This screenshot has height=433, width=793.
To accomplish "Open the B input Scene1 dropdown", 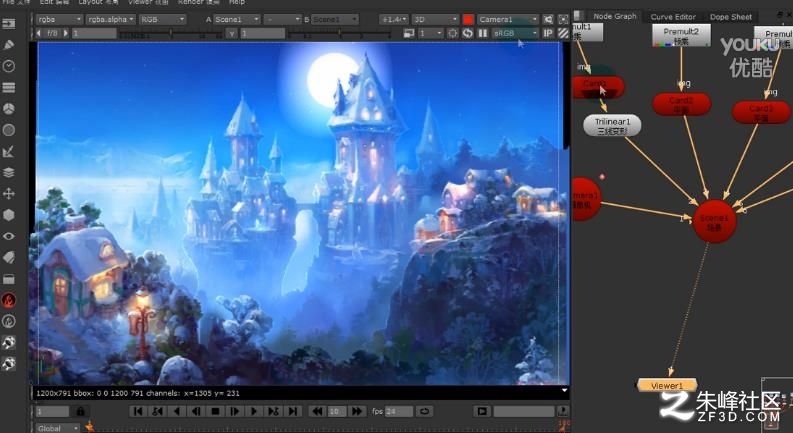I will click(x=335, y=19).
